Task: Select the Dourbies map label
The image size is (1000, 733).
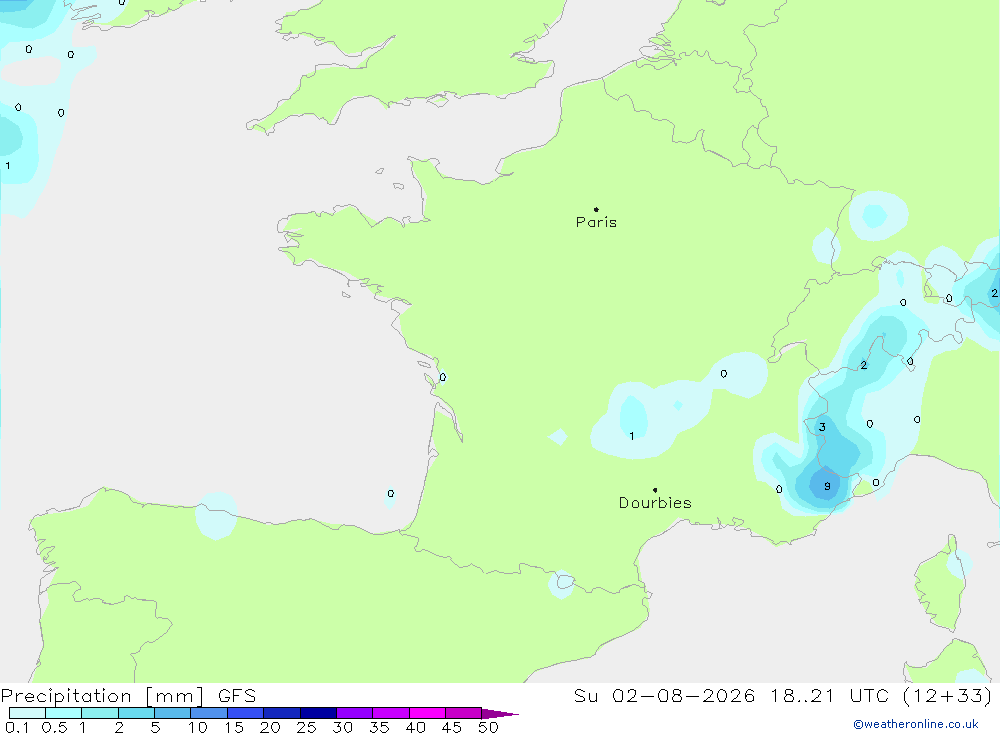Action: point(655,503)
